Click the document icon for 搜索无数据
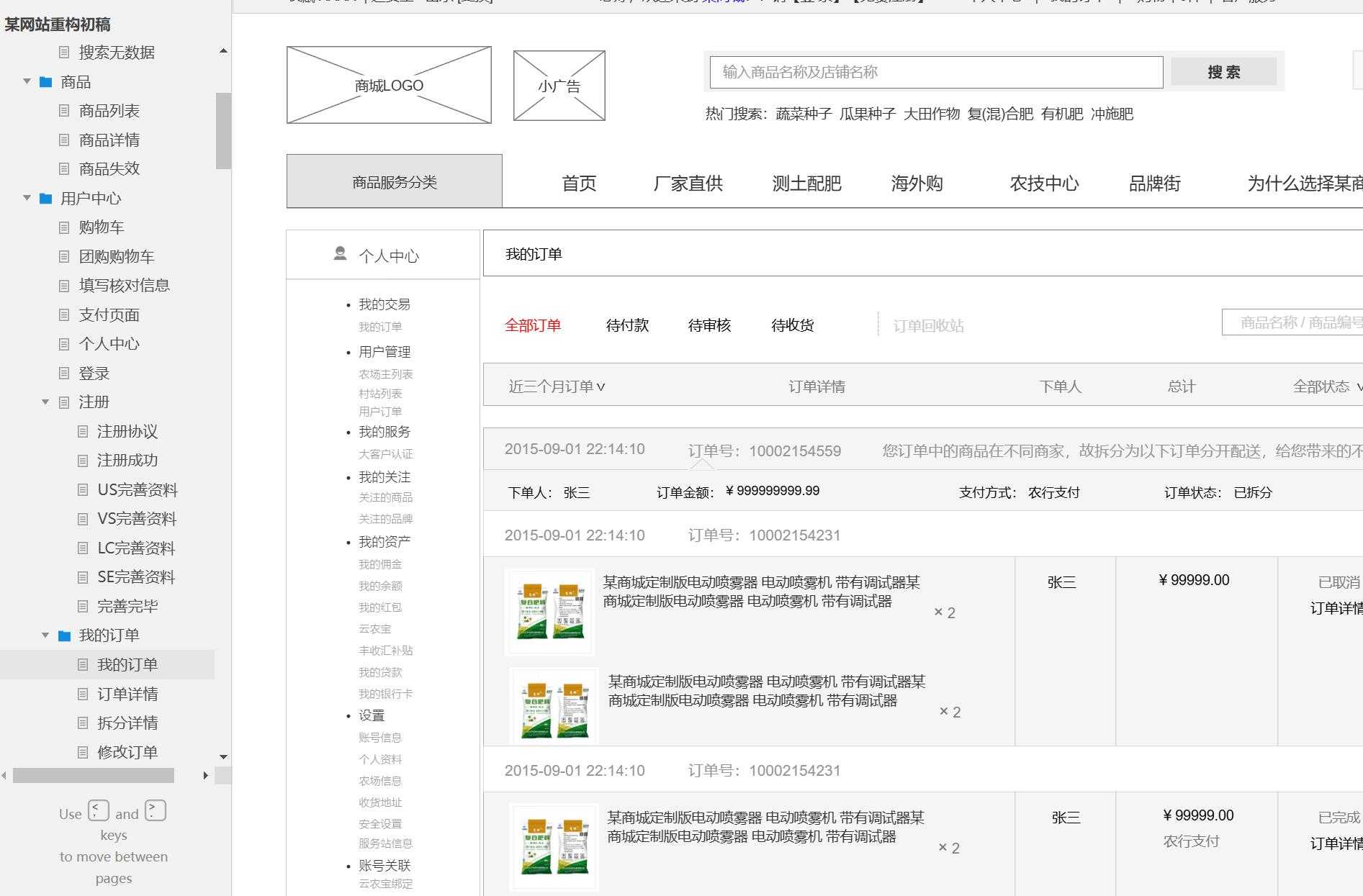The width and height of the screenshot is (1363, 896). (x=64, y=52)
